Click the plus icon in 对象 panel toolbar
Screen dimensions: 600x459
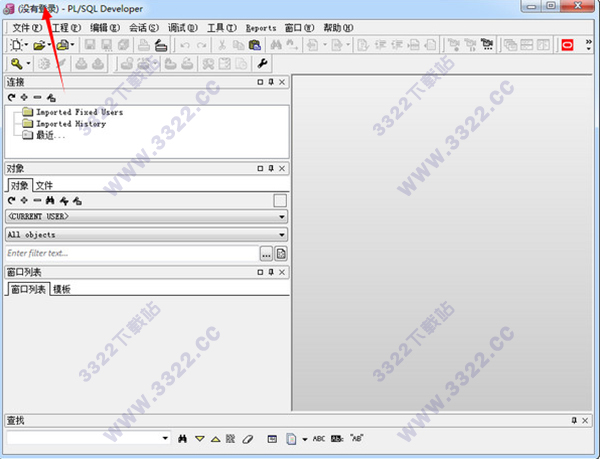(24, 200)
